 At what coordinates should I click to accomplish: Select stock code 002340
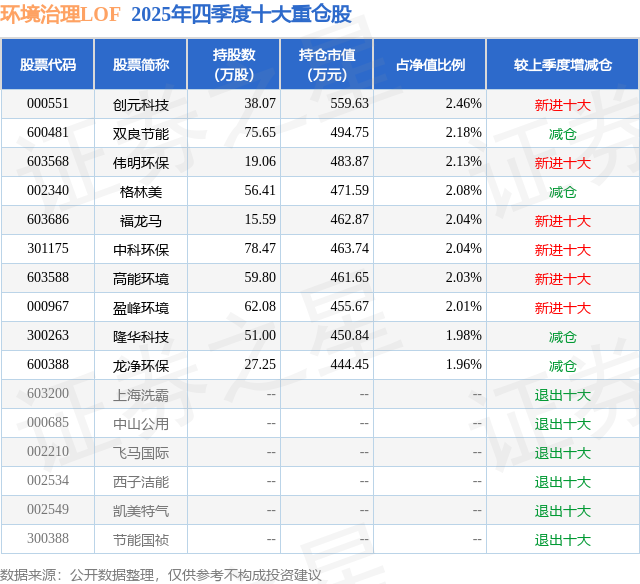coord(48,191)
